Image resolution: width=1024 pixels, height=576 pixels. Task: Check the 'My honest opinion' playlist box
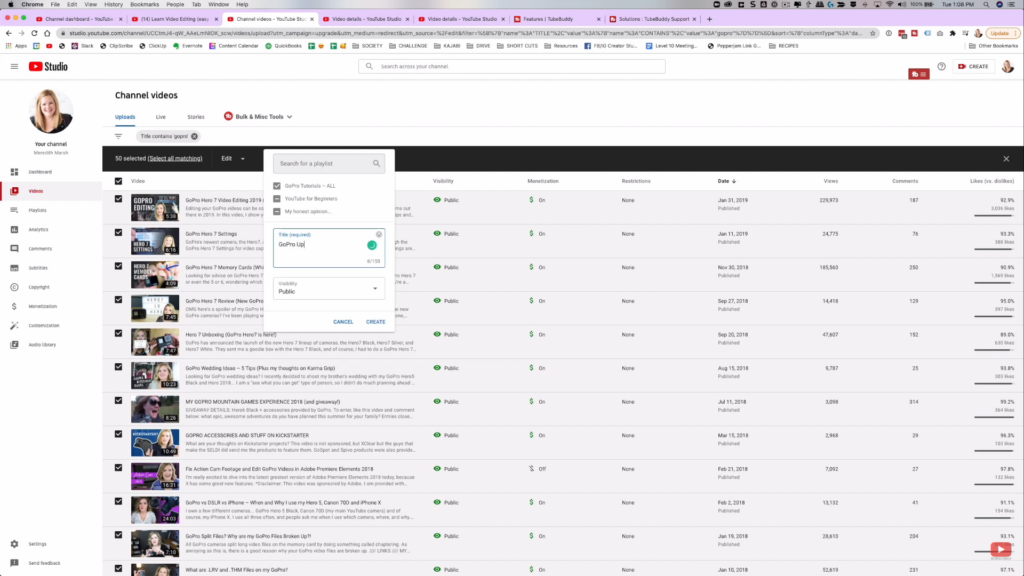click(x=277, y=212)
